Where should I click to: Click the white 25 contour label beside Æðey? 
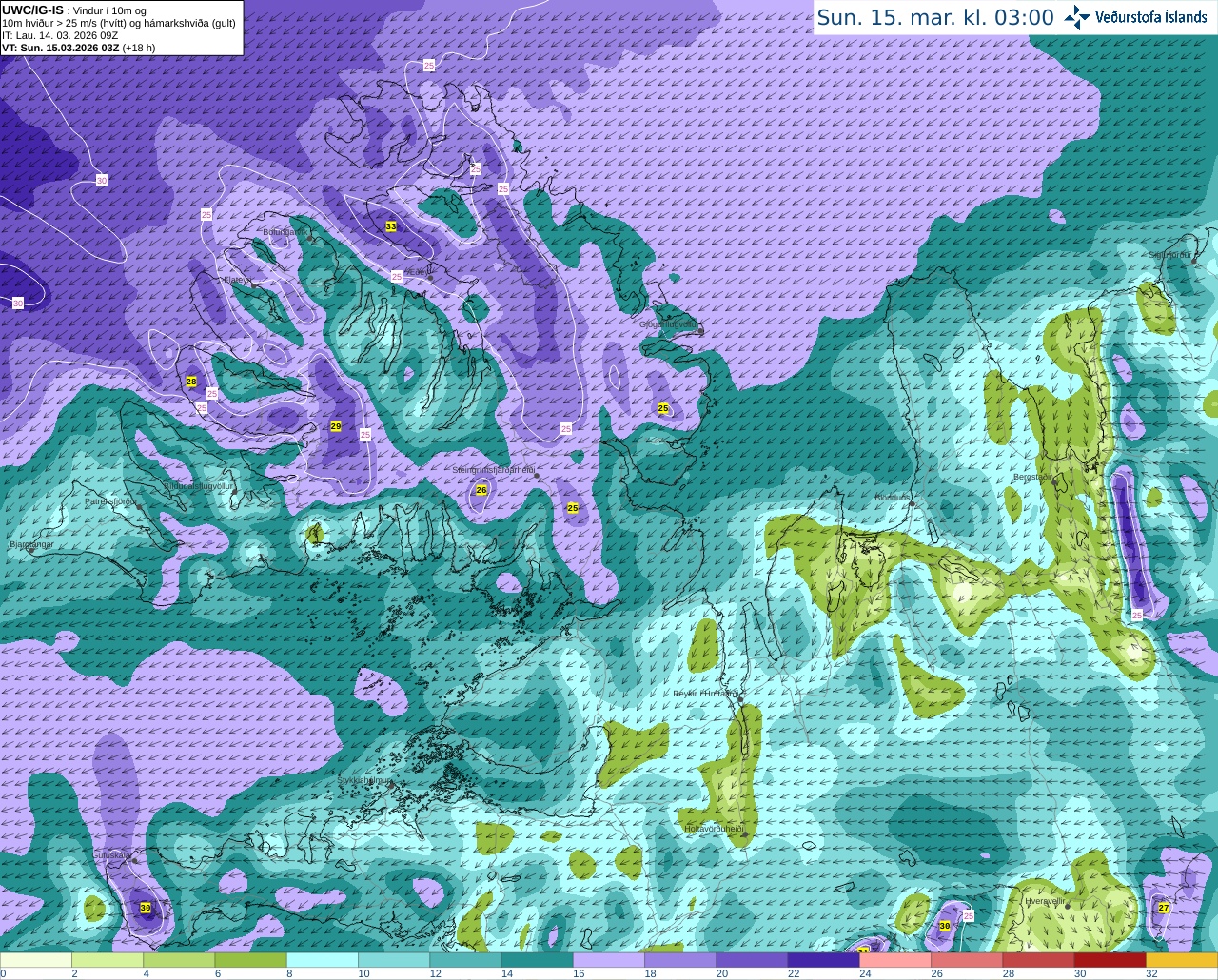pos(397,276)
